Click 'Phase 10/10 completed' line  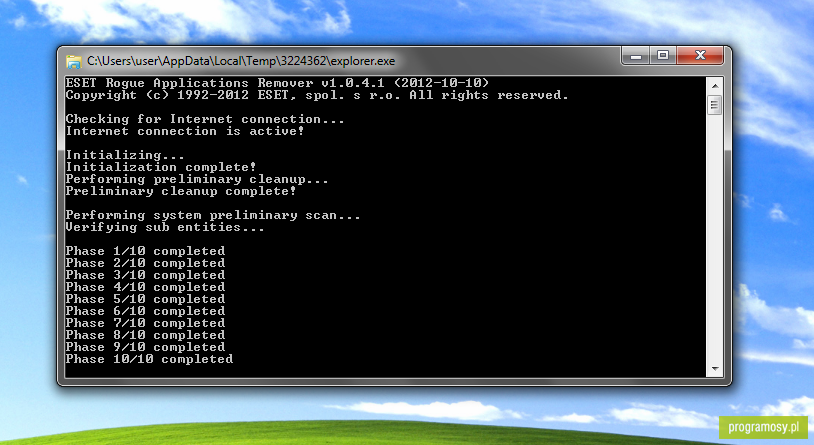[150, 359]
